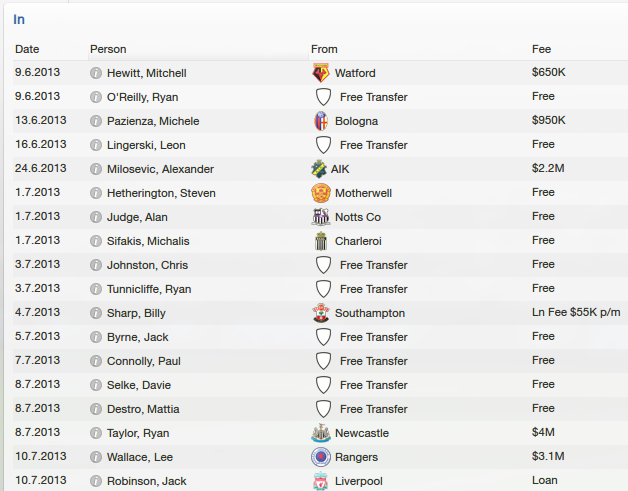Select the Wallace, Lee transfer row

pos(320,457)
